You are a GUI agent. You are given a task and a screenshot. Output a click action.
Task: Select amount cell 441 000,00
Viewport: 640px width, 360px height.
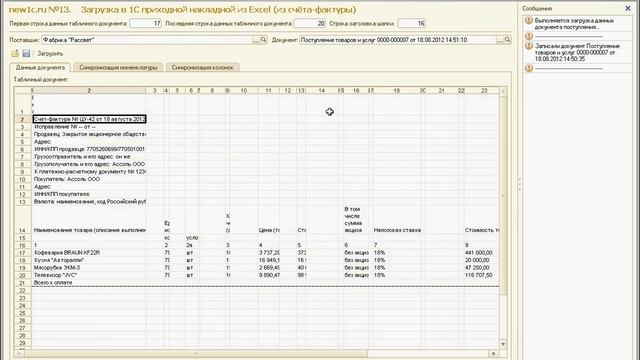[x=481, y=253]
